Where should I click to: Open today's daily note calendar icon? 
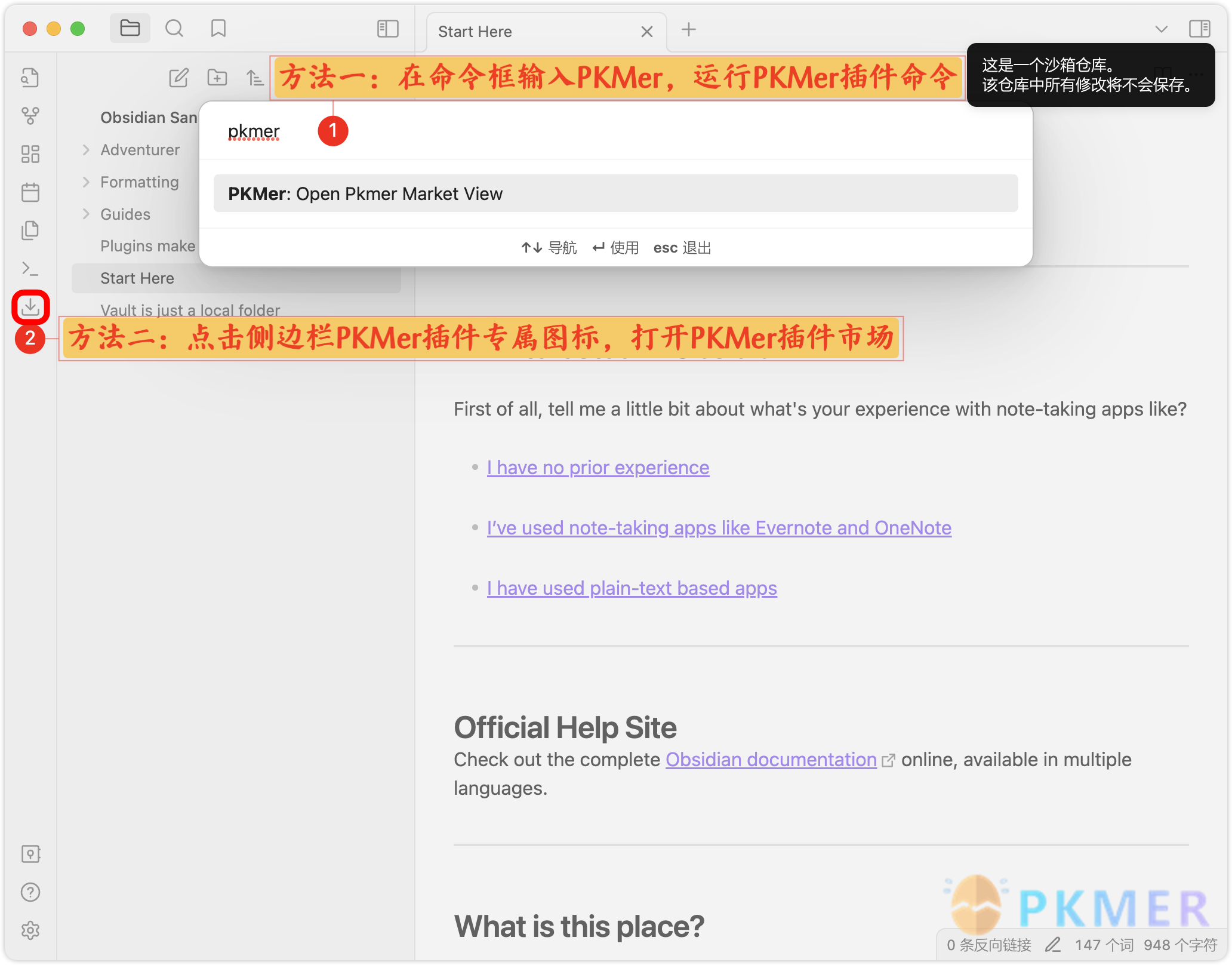30,192
